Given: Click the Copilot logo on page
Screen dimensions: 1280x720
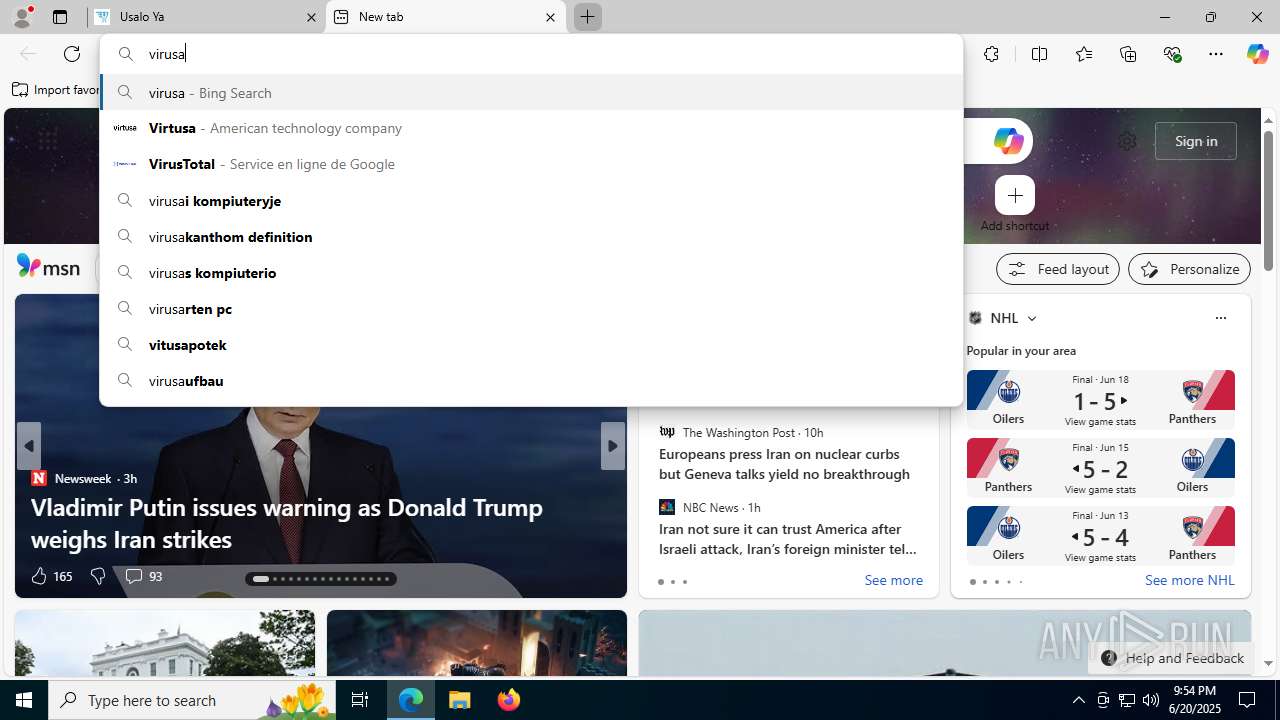Looking at the screenshot, I should (1008, 141).
